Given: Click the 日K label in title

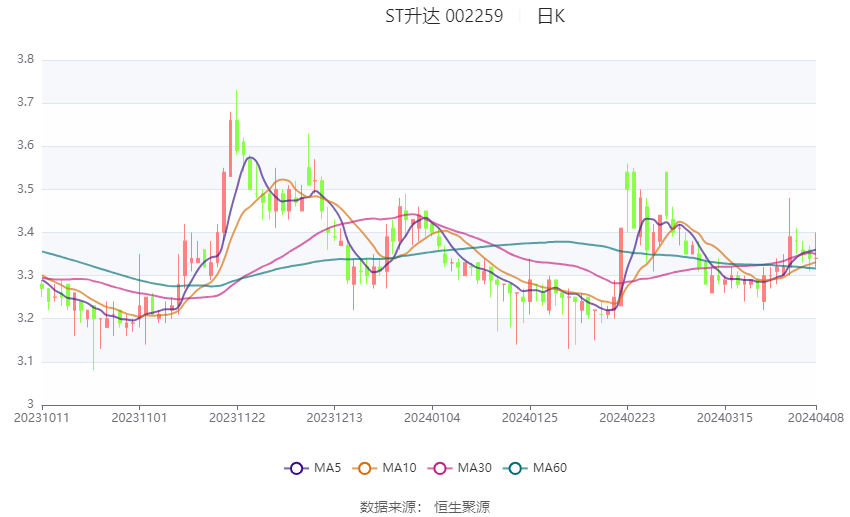Looking at the screenshot, I should pyautogui.click(x=551, y=16).
